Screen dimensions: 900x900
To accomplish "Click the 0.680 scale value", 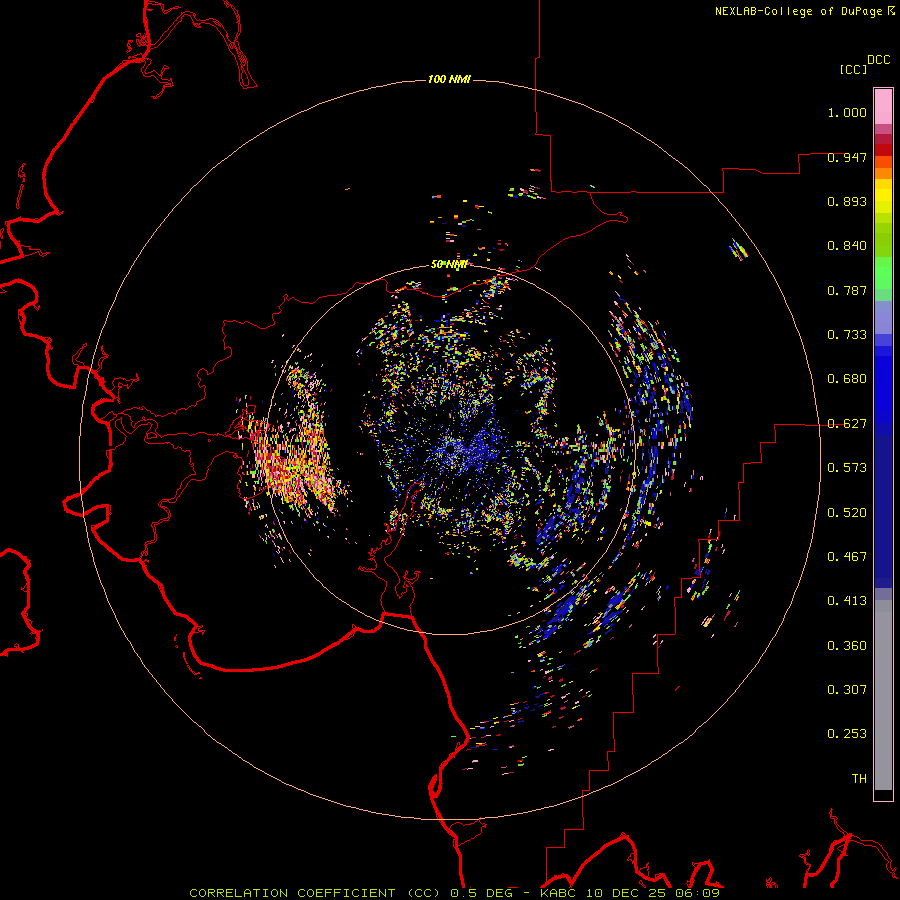I will point(847,379).
